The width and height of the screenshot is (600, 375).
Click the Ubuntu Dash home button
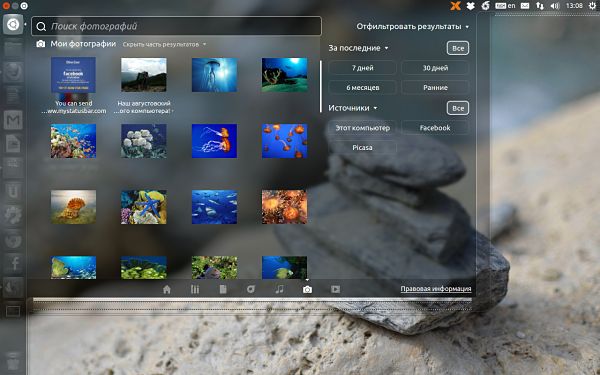click(13, 25)
